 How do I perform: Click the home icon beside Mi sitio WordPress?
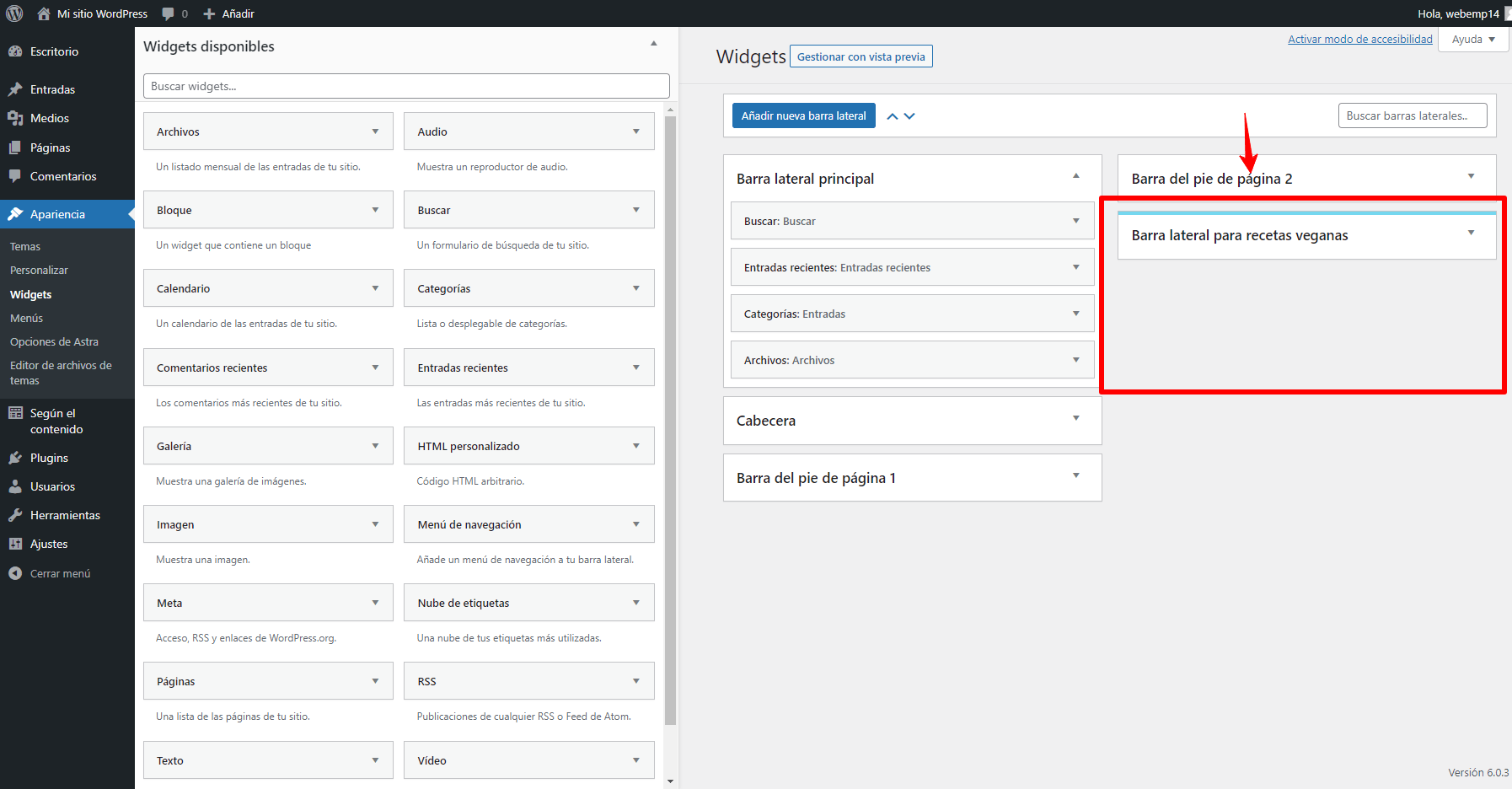click(x=44, y=13)
